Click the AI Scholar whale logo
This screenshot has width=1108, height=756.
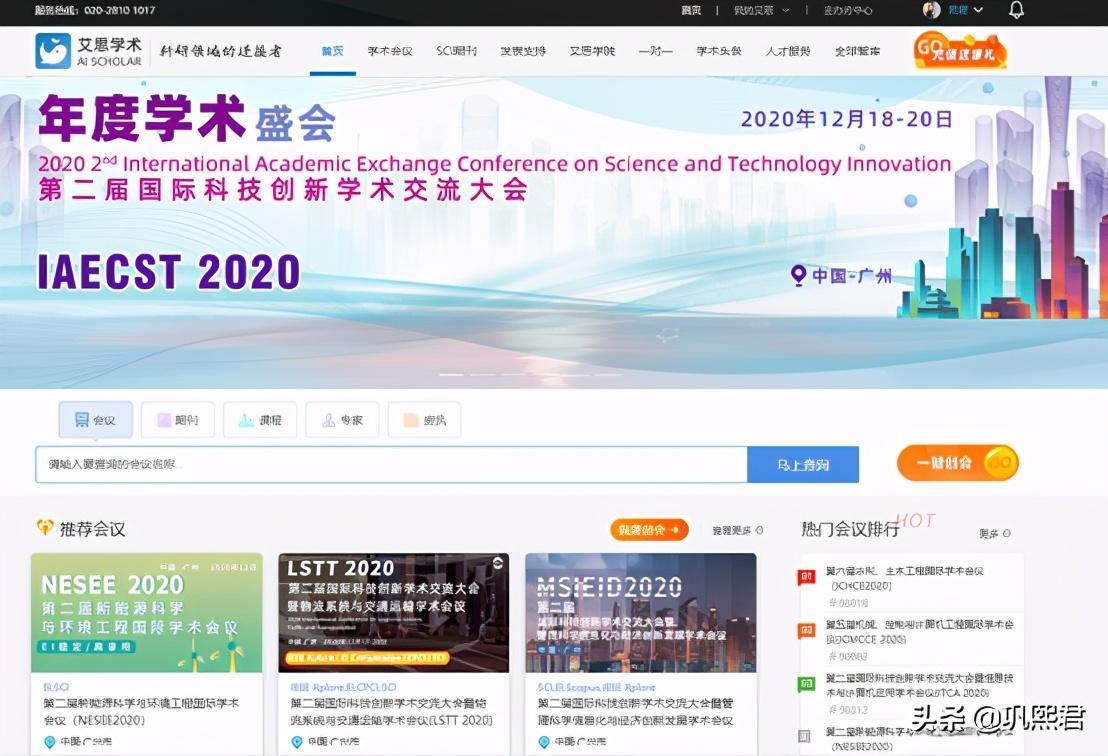tap(53, 51)
